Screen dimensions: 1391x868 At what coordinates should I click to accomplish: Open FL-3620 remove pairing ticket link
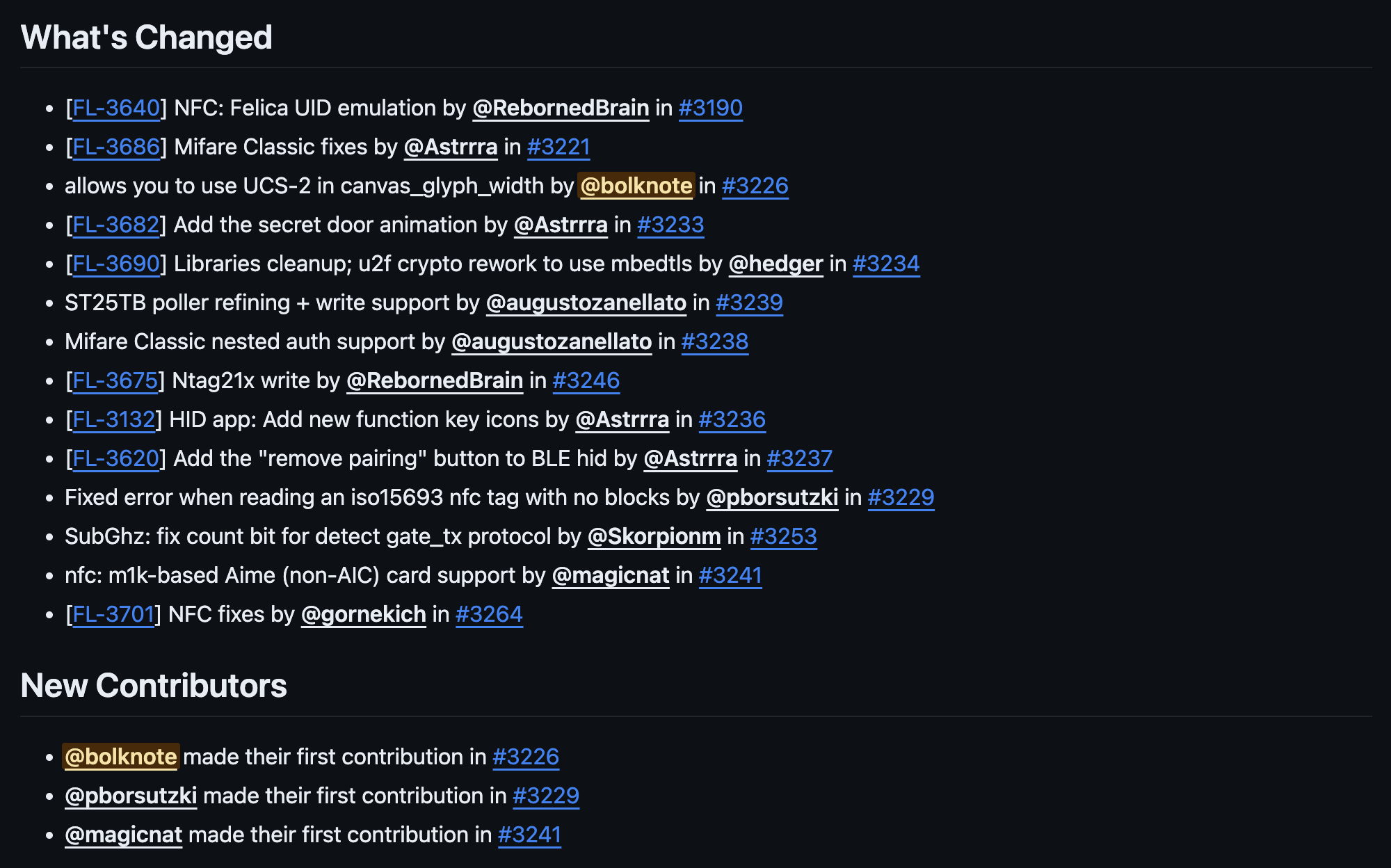pos(116,458)
